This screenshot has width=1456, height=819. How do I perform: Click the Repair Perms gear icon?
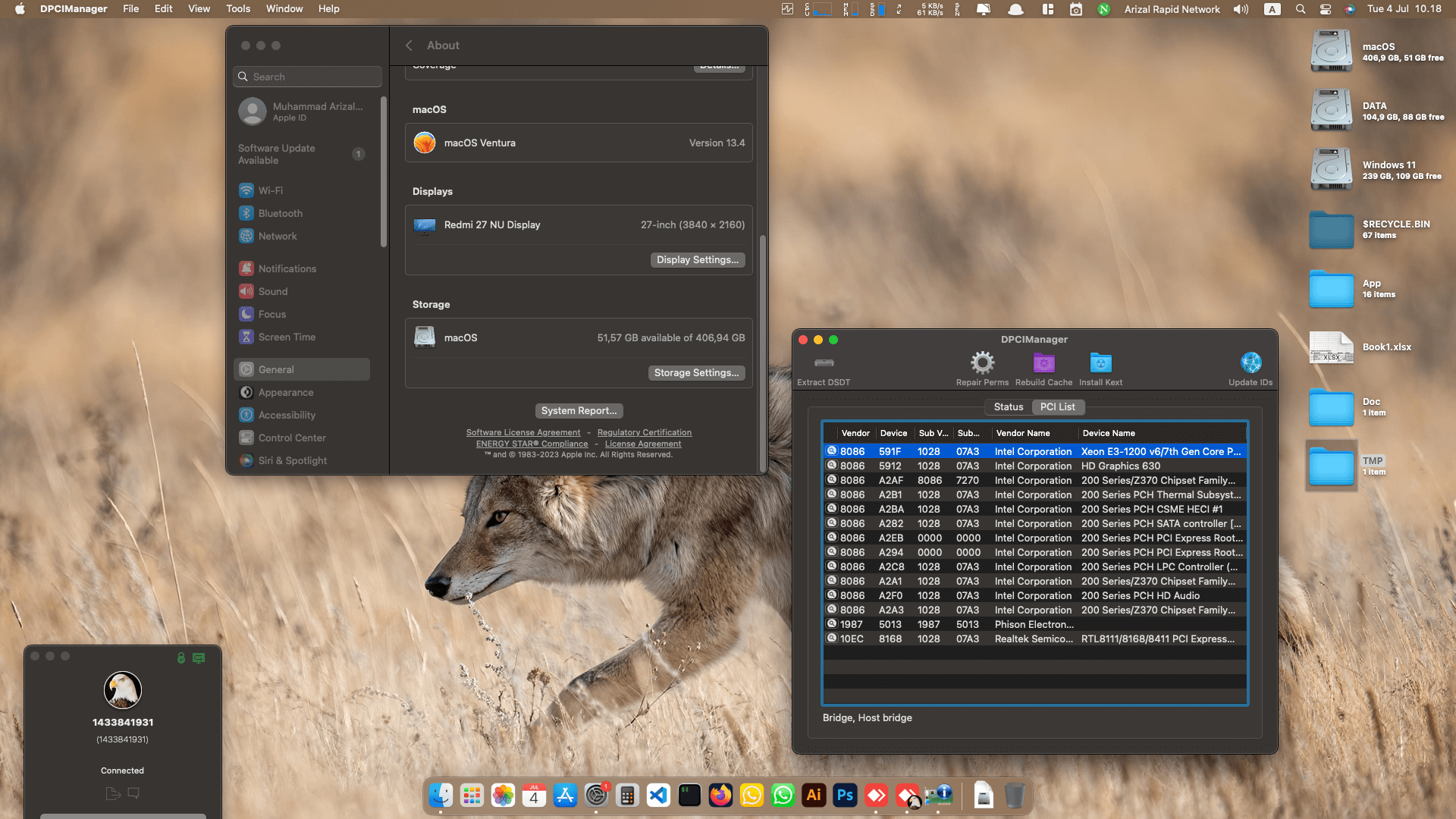pyautogui.click(x=982, y=362)
